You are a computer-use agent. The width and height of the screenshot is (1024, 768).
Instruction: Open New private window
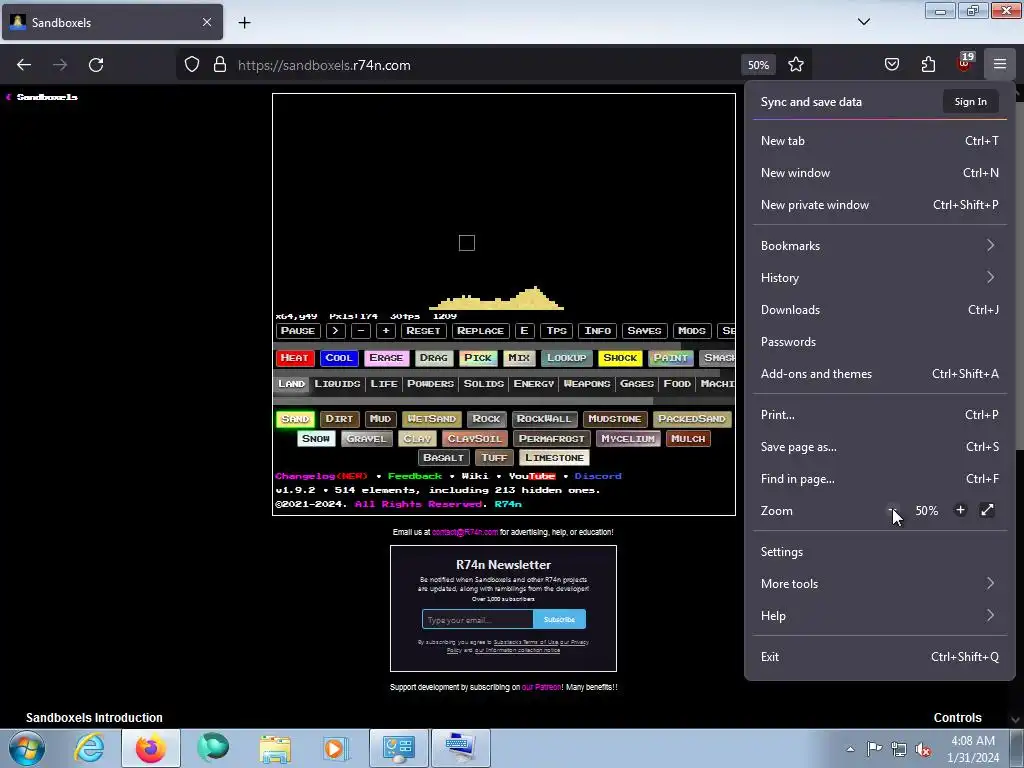click(x=880, y=204)
